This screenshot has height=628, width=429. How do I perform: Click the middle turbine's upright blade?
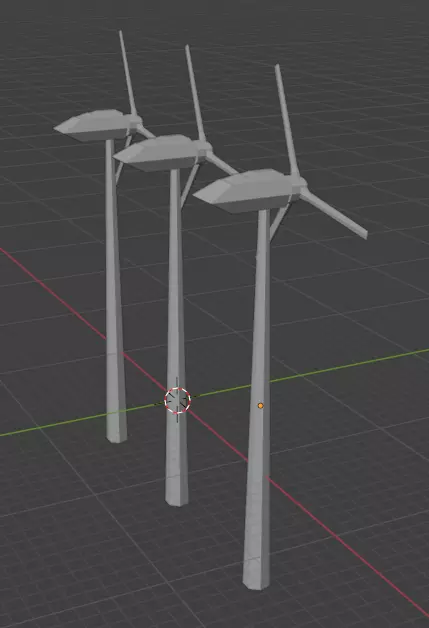click(195, 93)
